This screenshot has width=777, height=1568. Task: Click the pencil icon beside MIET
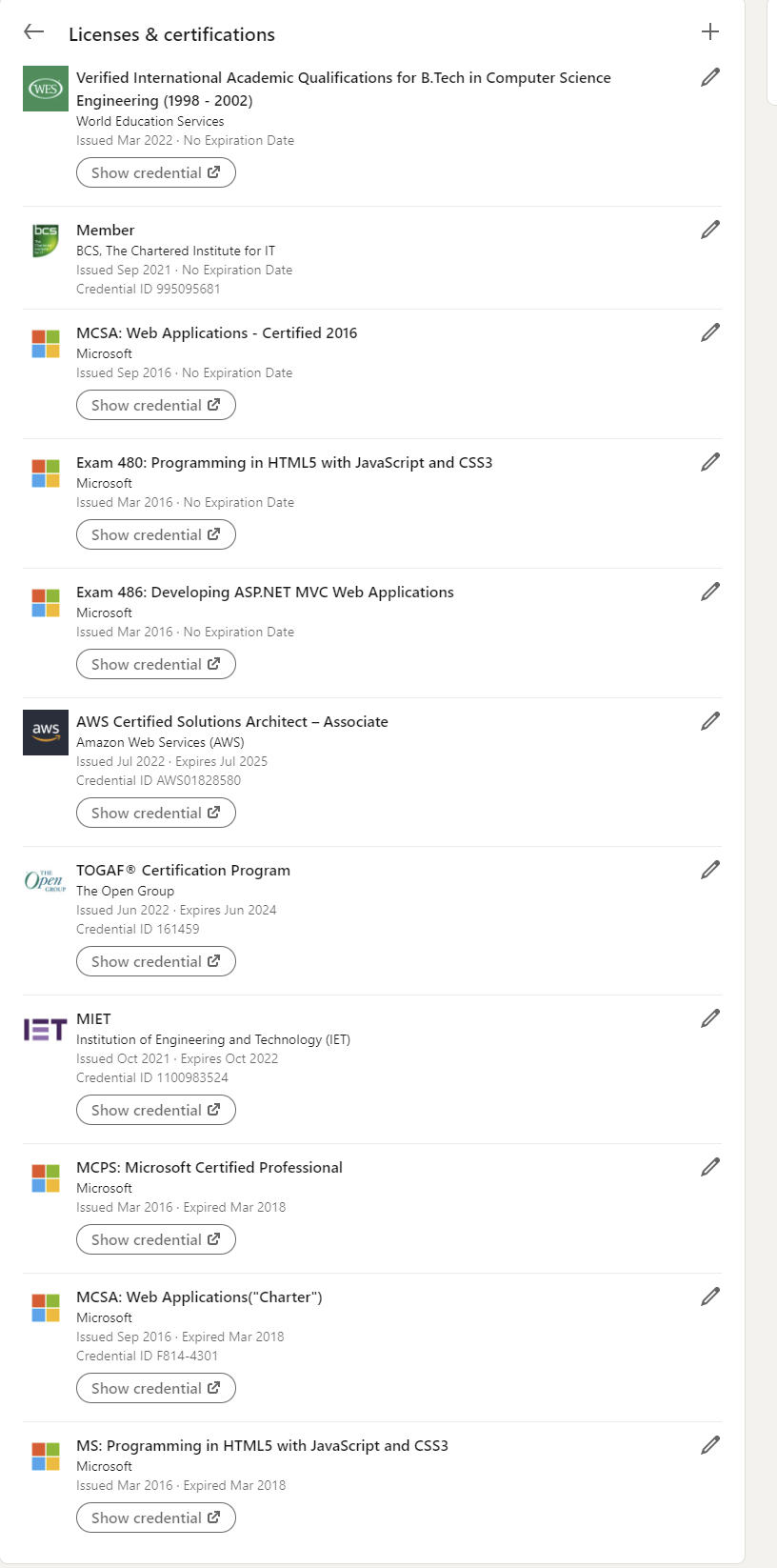pyautogui.click(x=710, y=1018)
